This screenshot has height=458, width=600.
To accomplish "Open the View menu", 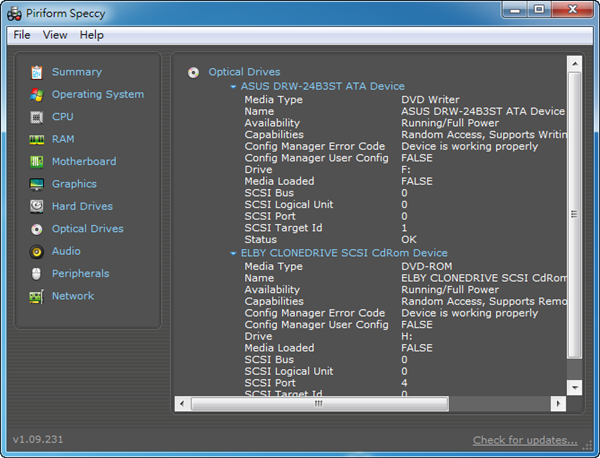I will coord(55,35).
